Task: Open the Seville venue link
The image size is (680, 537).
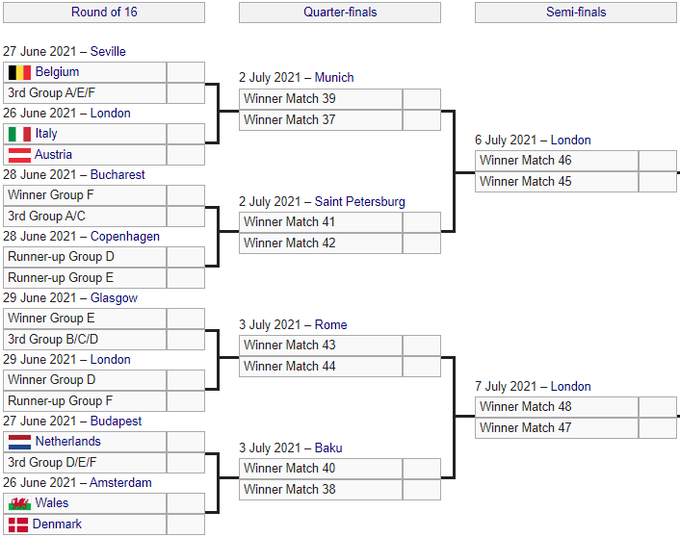Action: [108, 51]
